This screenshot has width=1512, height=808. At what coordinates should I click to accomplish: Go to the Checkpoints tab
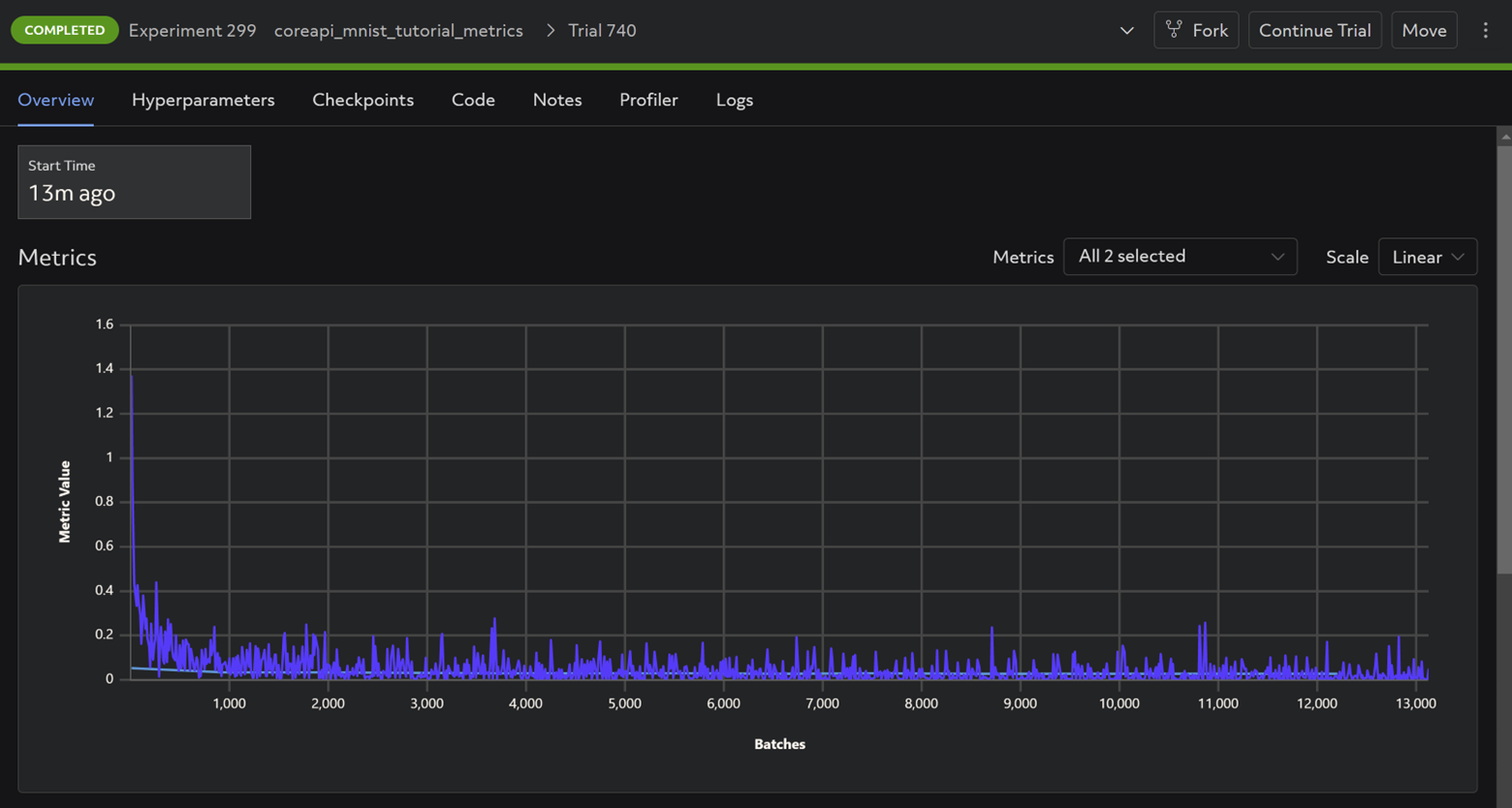click(x=363, y=100)
